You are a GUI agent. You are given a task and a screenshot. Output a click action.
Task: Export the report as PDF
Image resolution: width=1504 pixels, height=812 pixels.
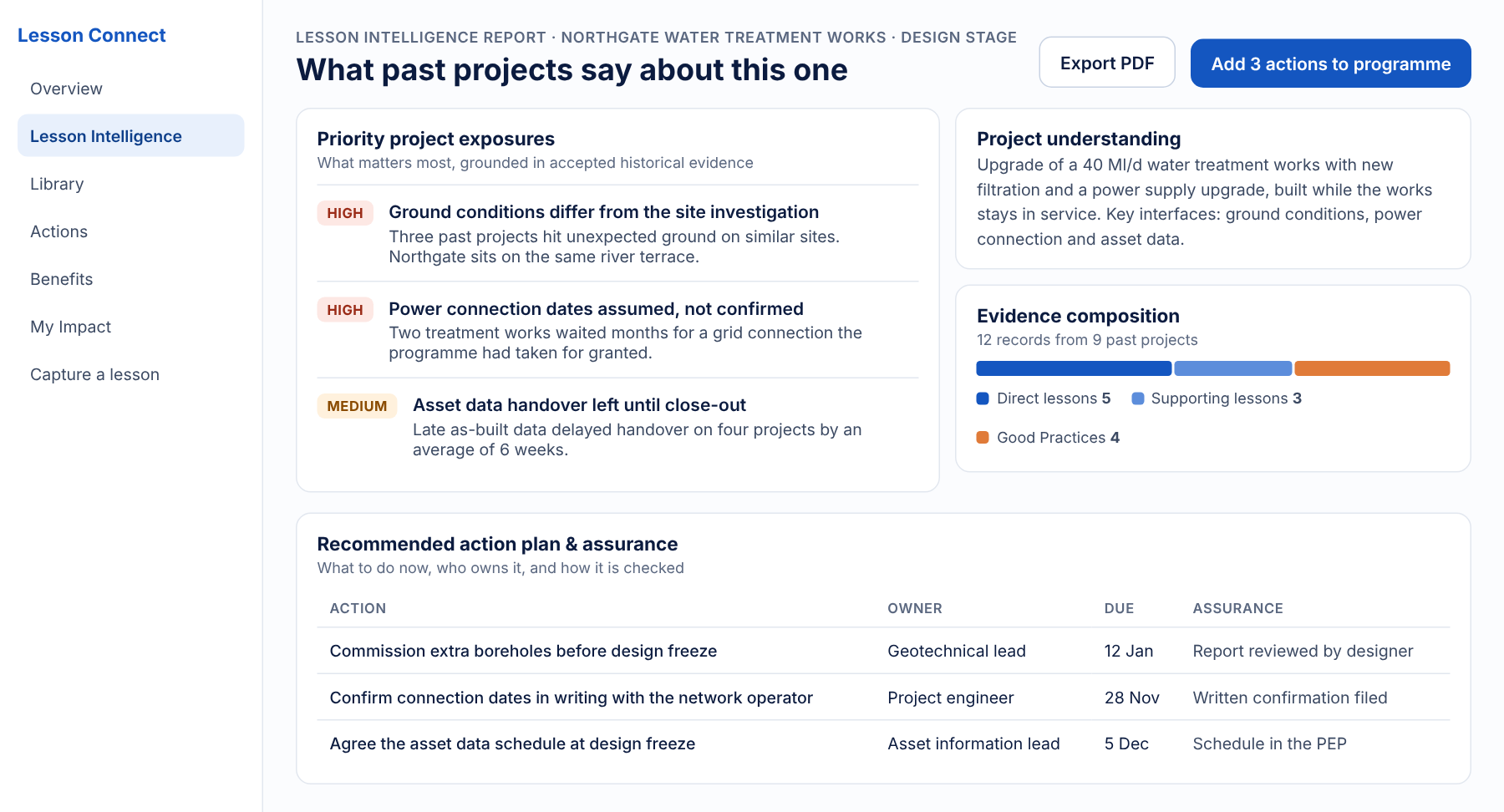click(x=1107, y=63)
